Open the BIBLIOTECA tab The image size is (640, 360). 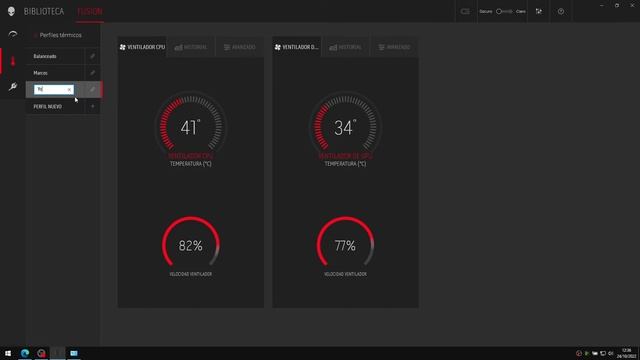(44, 11)
